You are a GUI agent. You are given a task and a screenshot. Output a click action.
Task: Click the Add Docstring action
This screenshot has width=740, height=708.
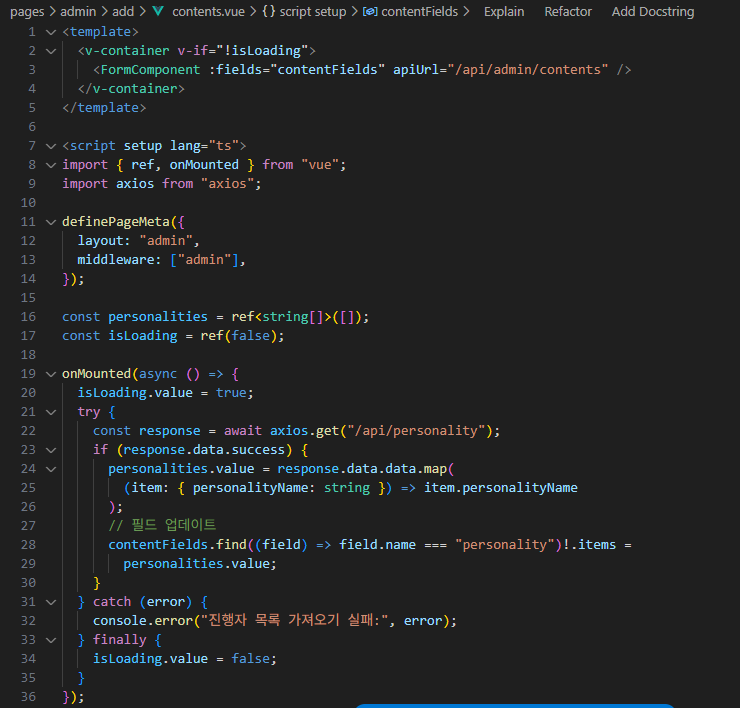[x=652, y=12]
